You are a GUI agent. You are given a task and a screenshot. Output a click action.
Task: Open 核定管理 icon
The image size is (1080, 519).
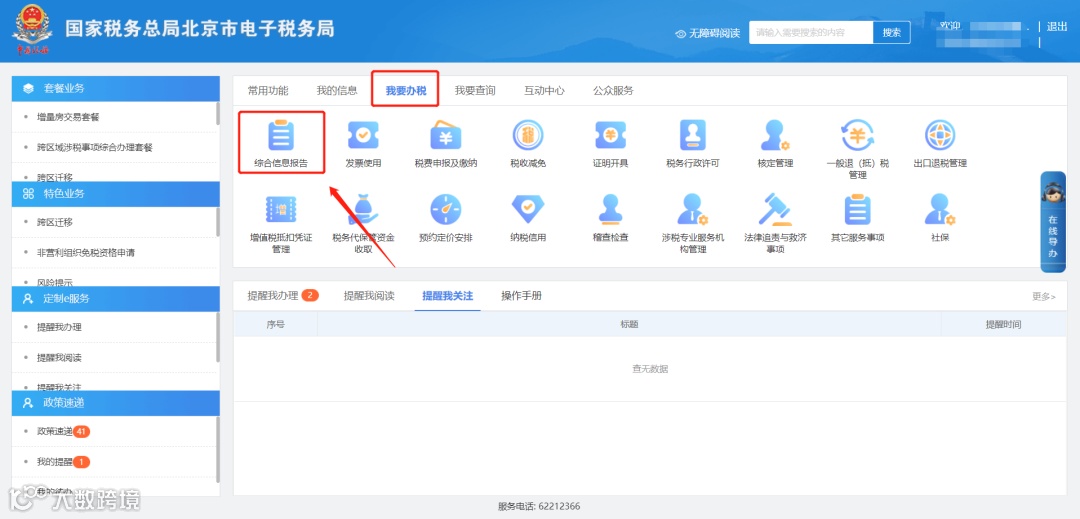pyautogui.click(x=776, y=135)
